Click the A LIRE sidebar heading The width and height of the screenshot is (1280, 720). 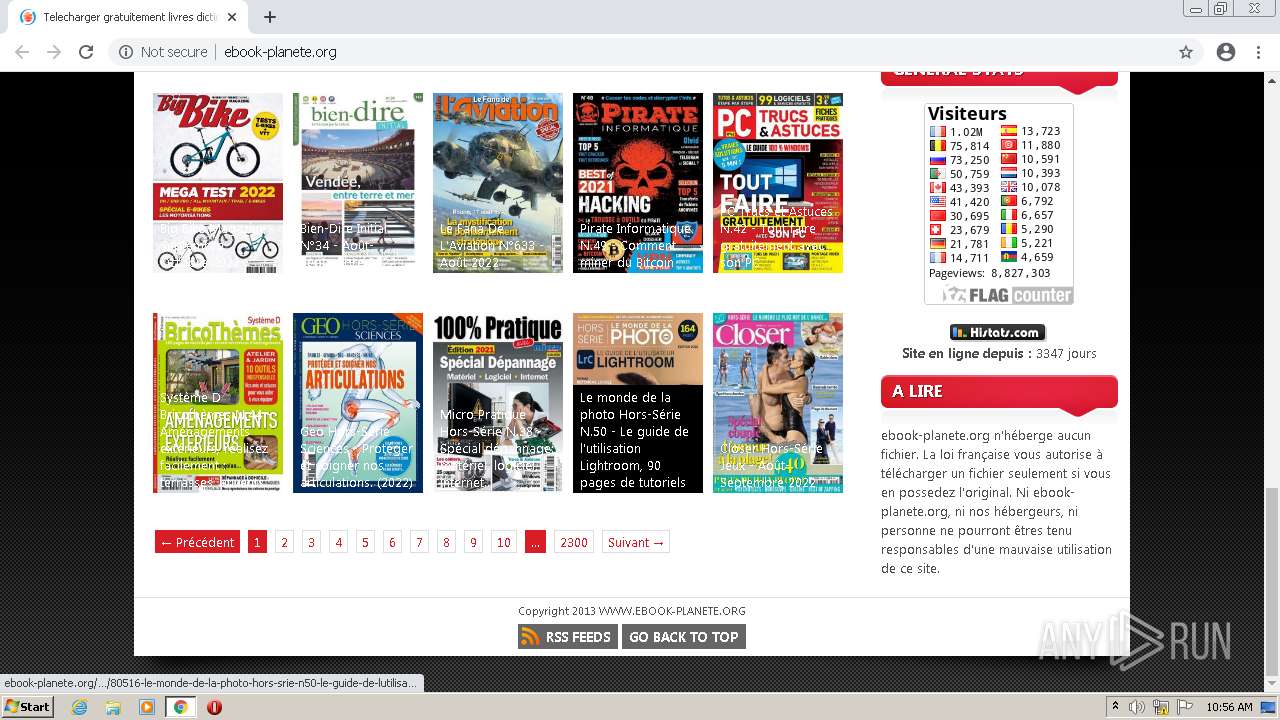tap(999, 392)
